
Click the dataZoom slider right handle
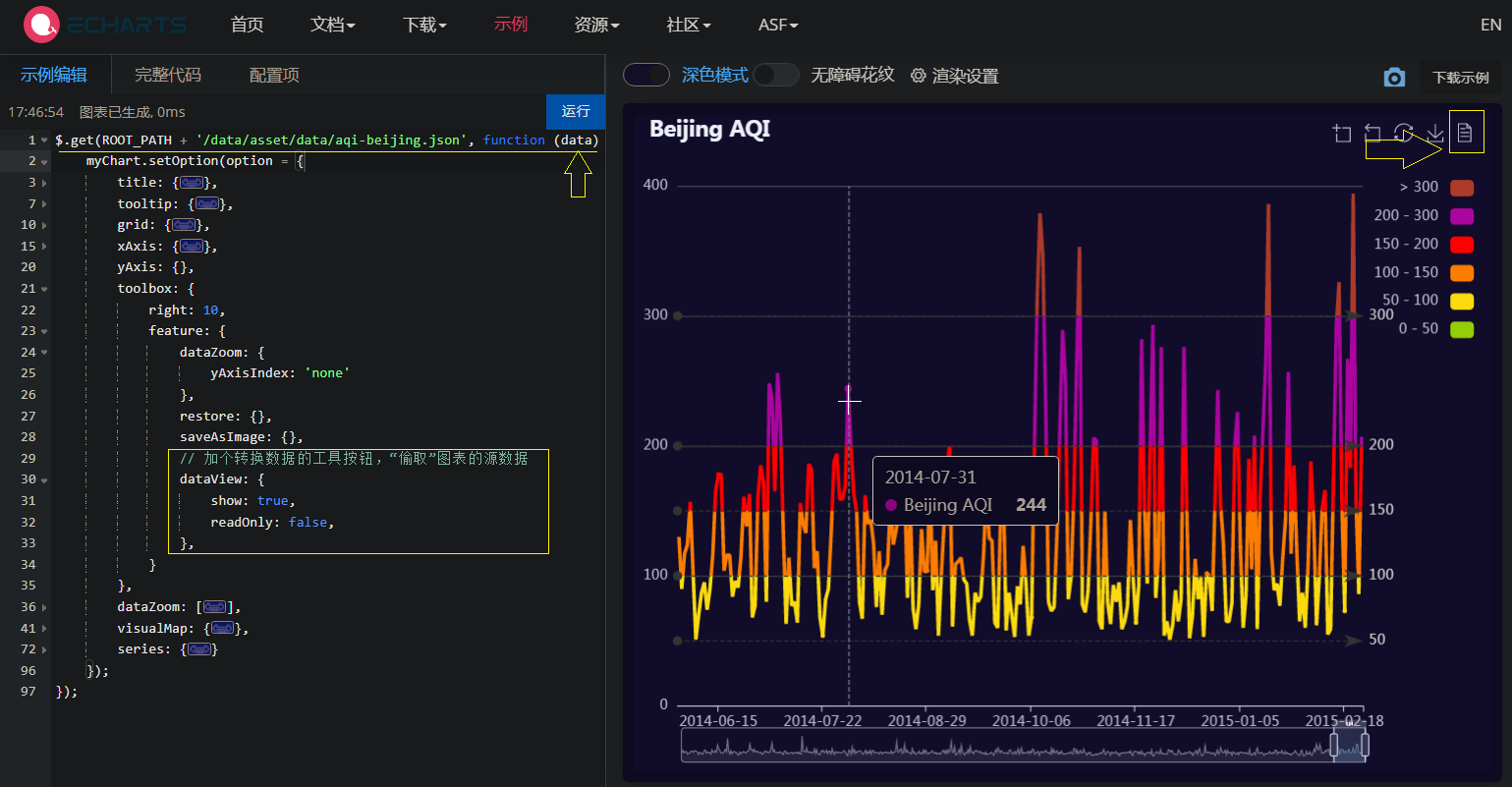(1365, 746)
